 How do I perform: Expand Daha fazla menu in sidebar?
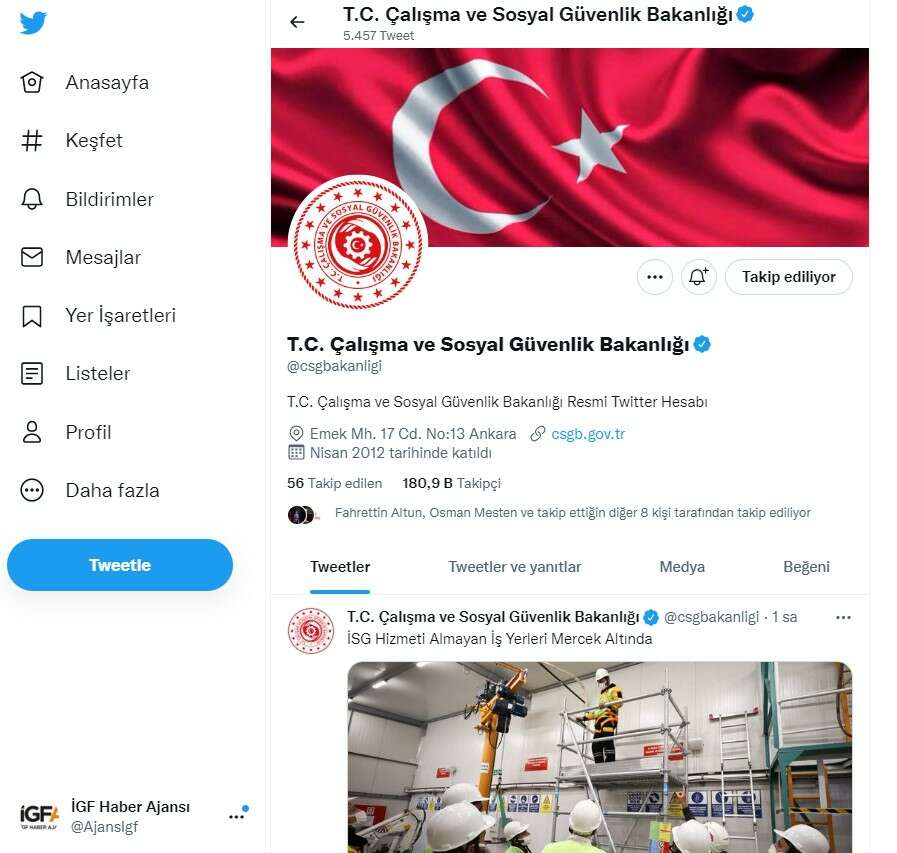90,490
